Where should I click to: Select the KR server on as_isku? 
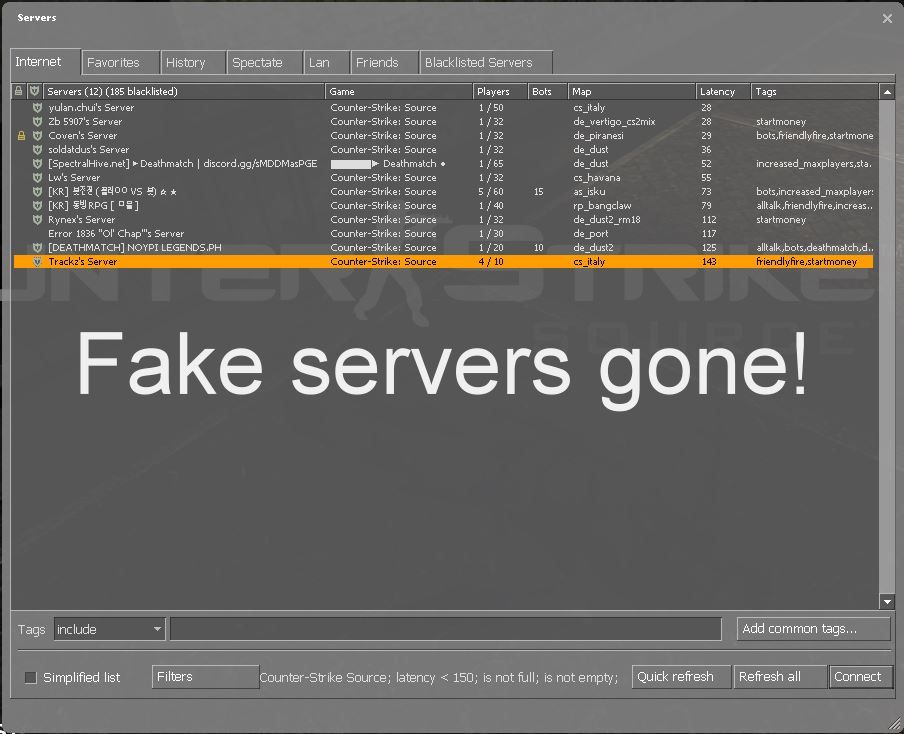click(x=443, y=191)
